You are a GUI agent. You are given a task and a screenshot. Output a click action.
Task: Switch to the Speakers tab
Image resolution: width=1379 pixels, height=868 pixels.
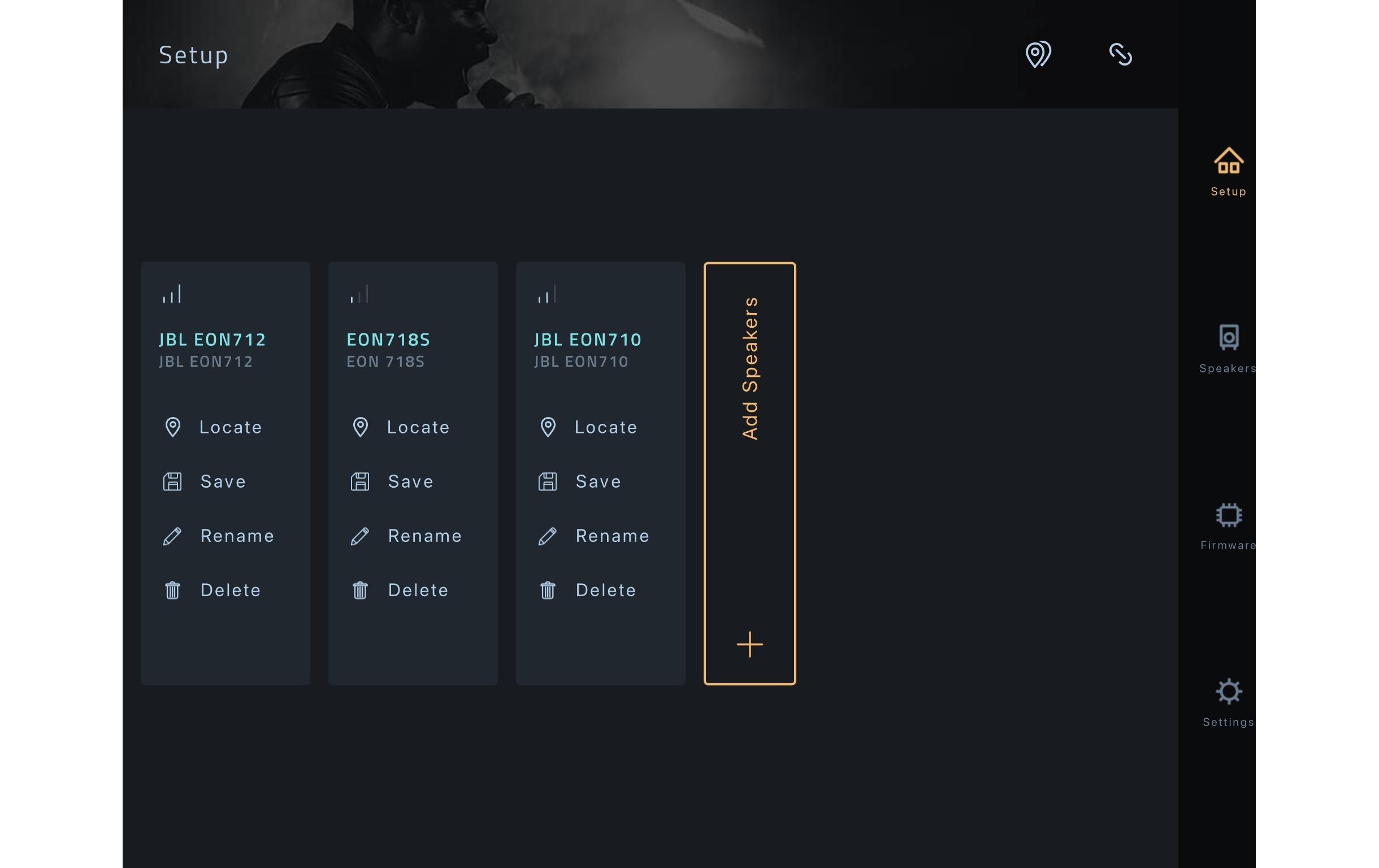click(1228, 349)
